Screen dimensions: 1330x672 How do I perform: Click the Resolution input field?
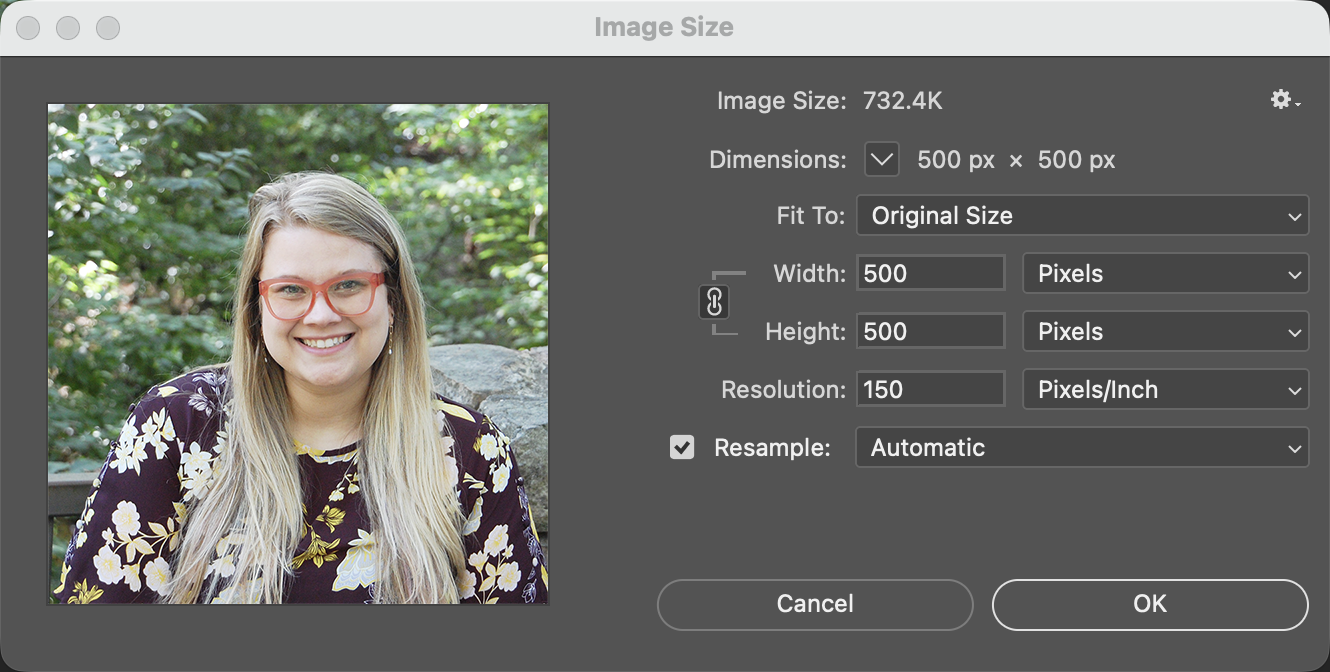(x=931, y=389)
